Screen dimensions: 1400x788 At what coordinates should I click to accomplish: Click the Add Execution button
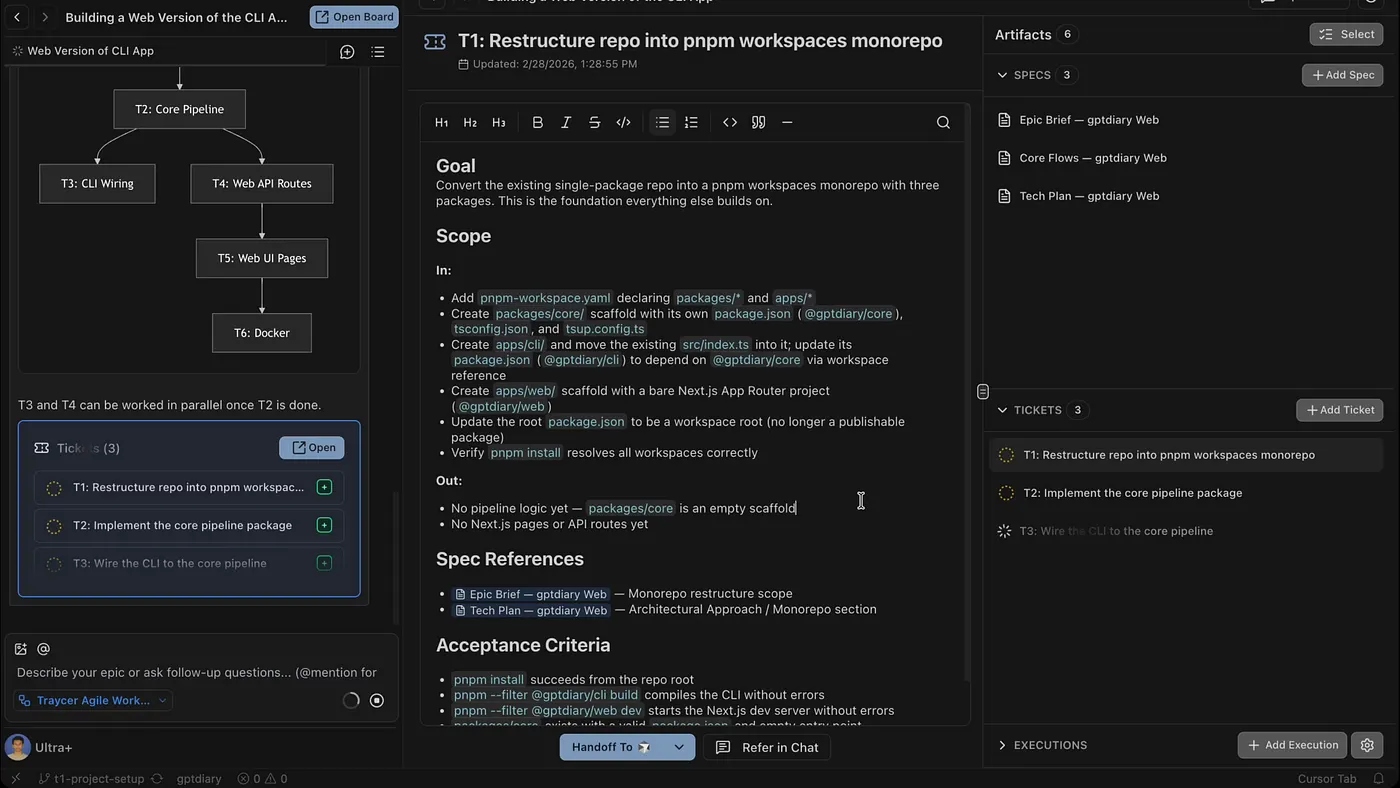coord(1292,745)
